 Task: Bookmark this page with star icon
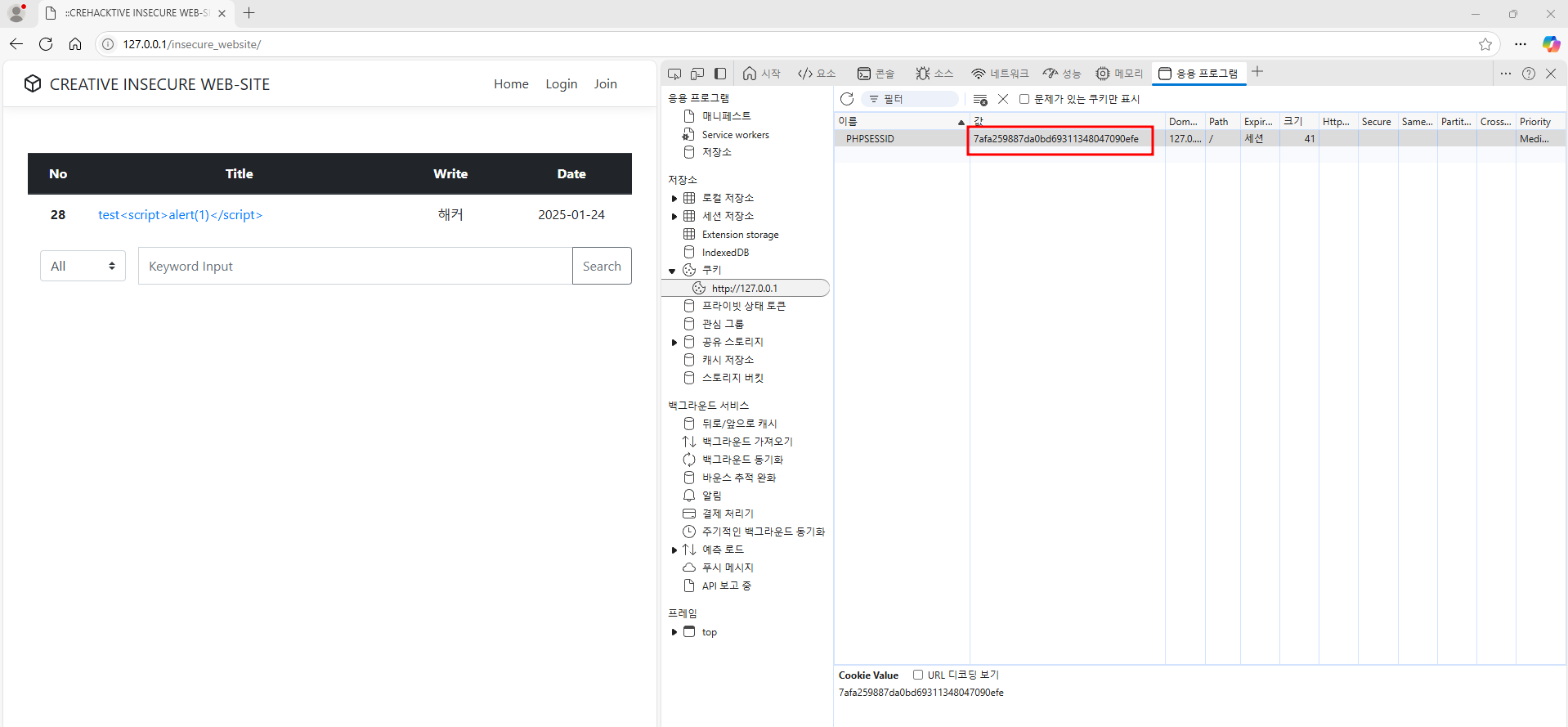coord(1485,44)
